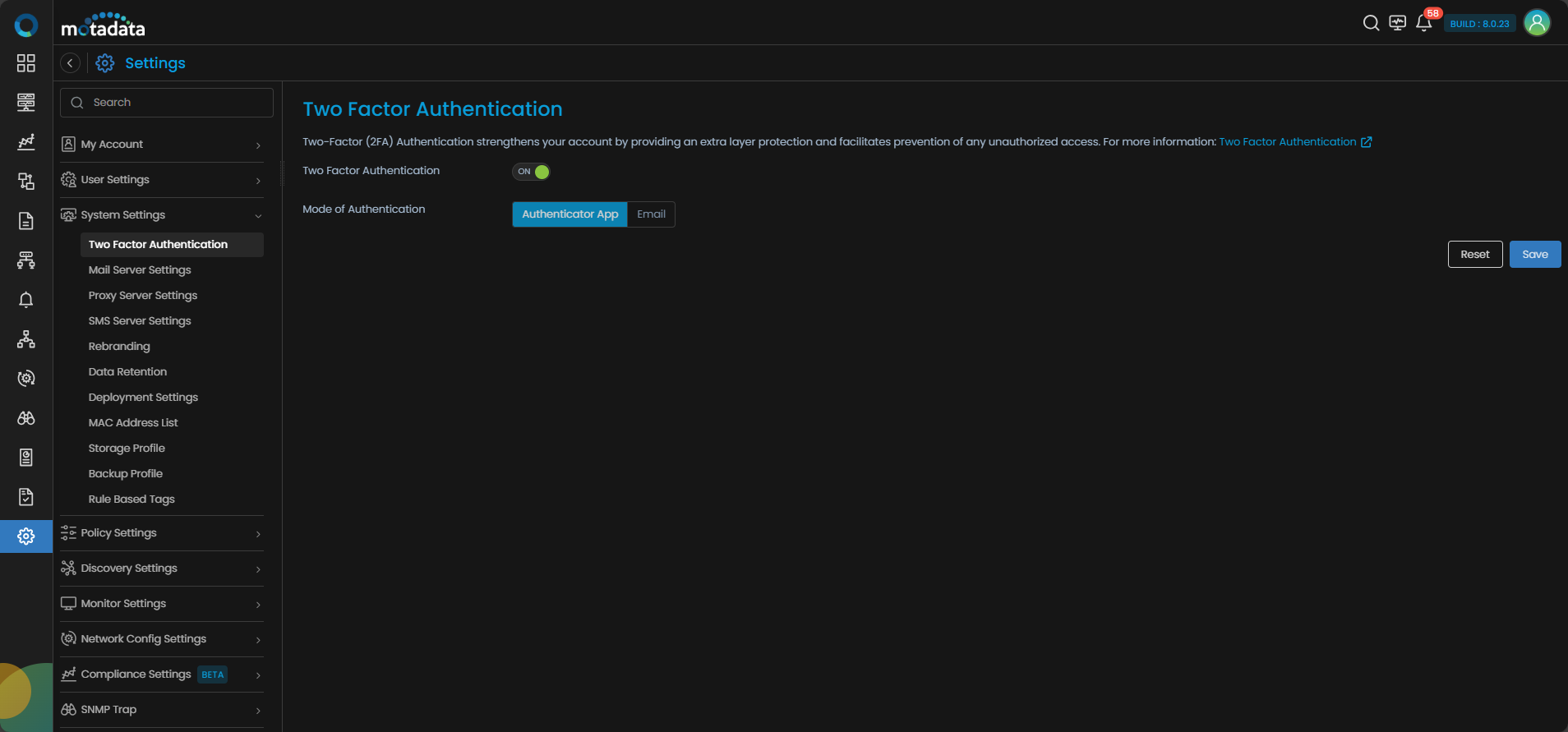
Task: Open the alerts bell icon in left sidebar
Action: (x=26, y=300)
